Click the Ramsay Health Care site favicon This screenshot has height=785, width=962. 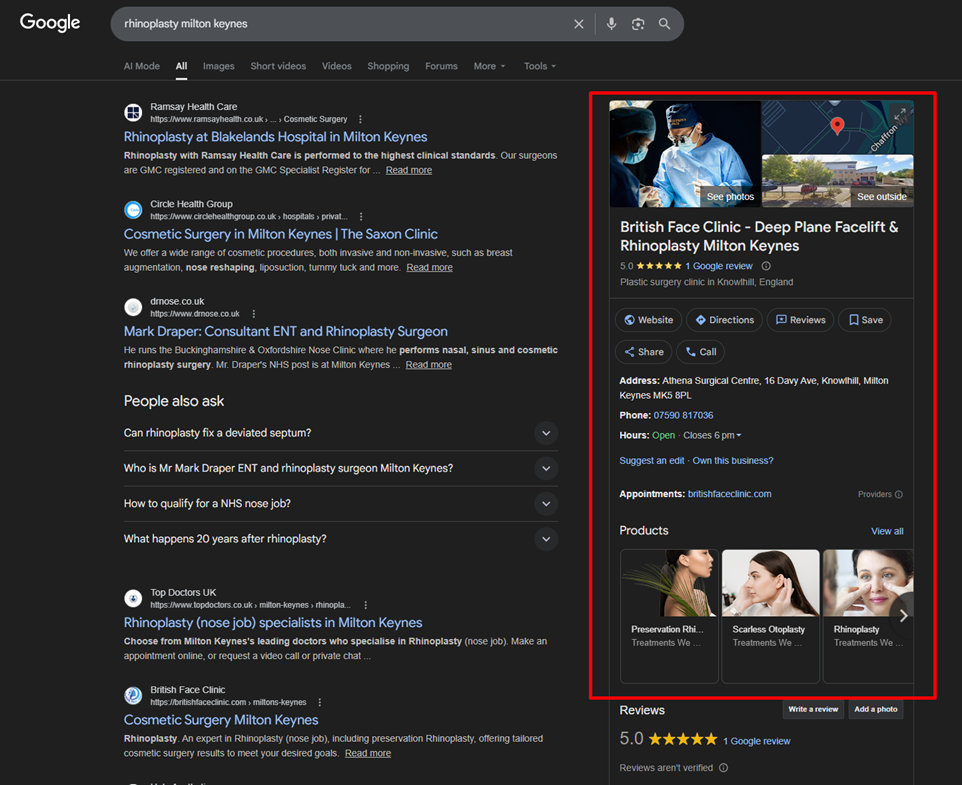click(133, 113)
